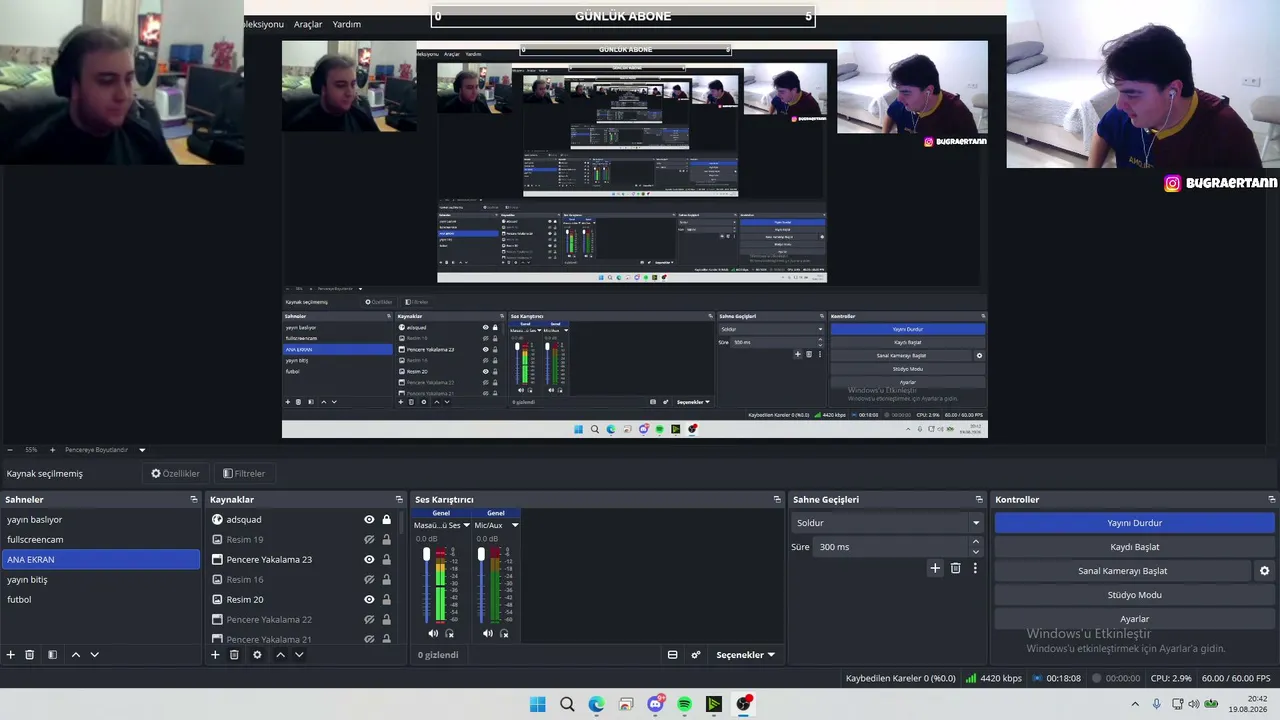This screenshot has width=1280, height=720.
Task: Open the Araçlar menu
Action: pos(308,24)
